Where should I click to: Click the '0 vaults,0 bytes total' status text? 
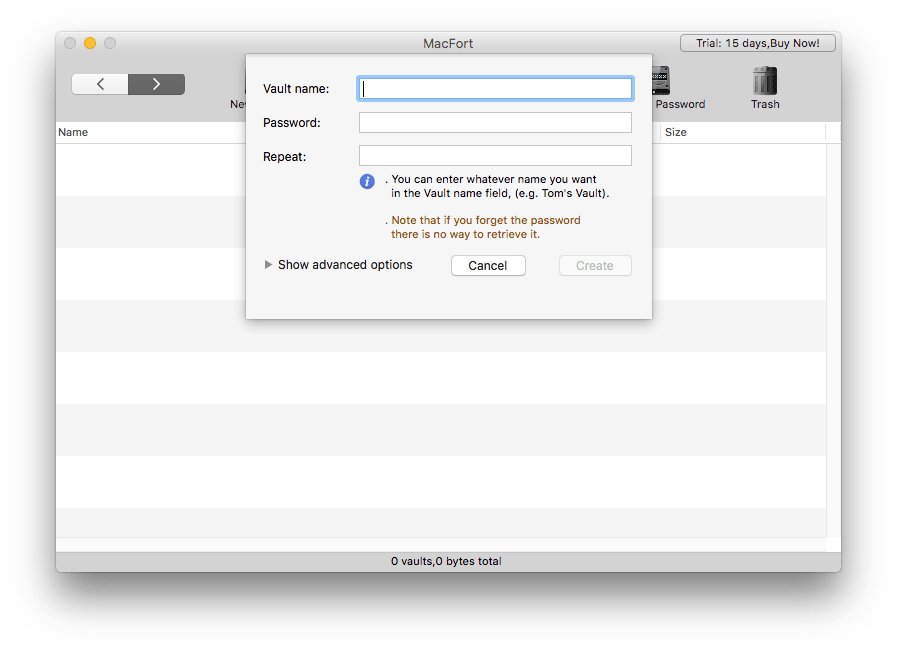446,561
